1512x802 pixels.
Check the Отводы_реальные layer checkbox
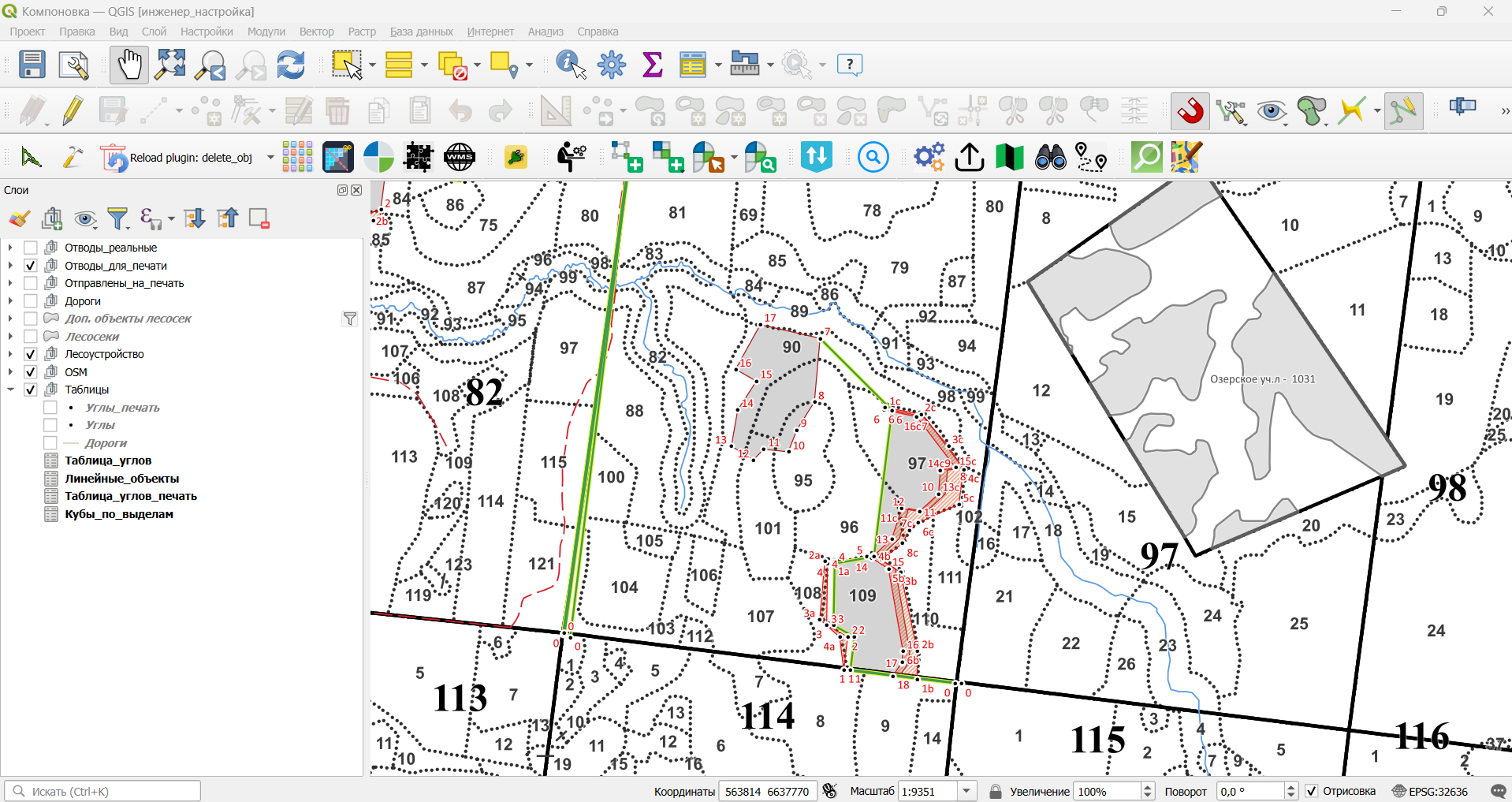31,248
